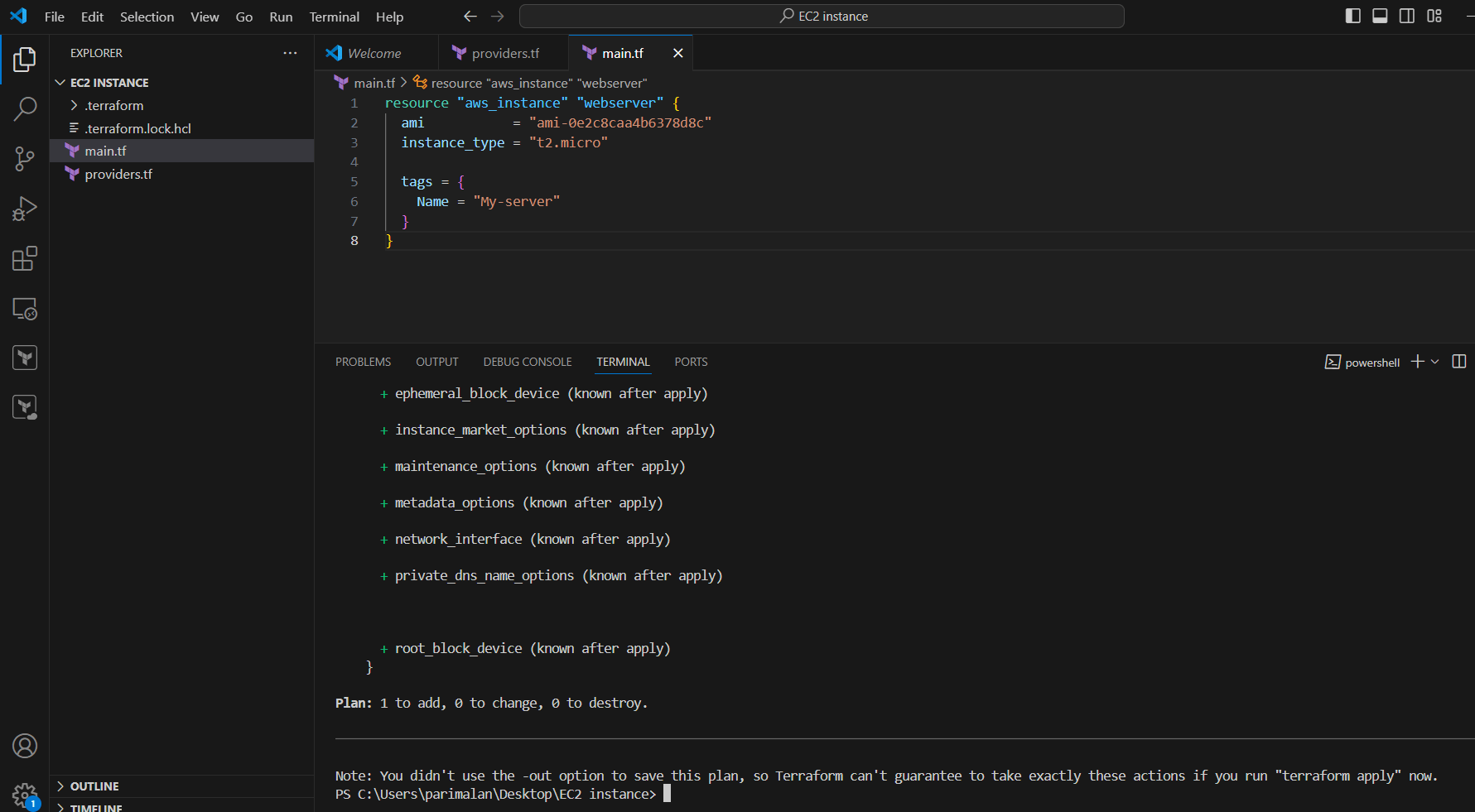Expand the OUTLINE section
Screen dimensions: 1475x812
[x=182, y=786]
